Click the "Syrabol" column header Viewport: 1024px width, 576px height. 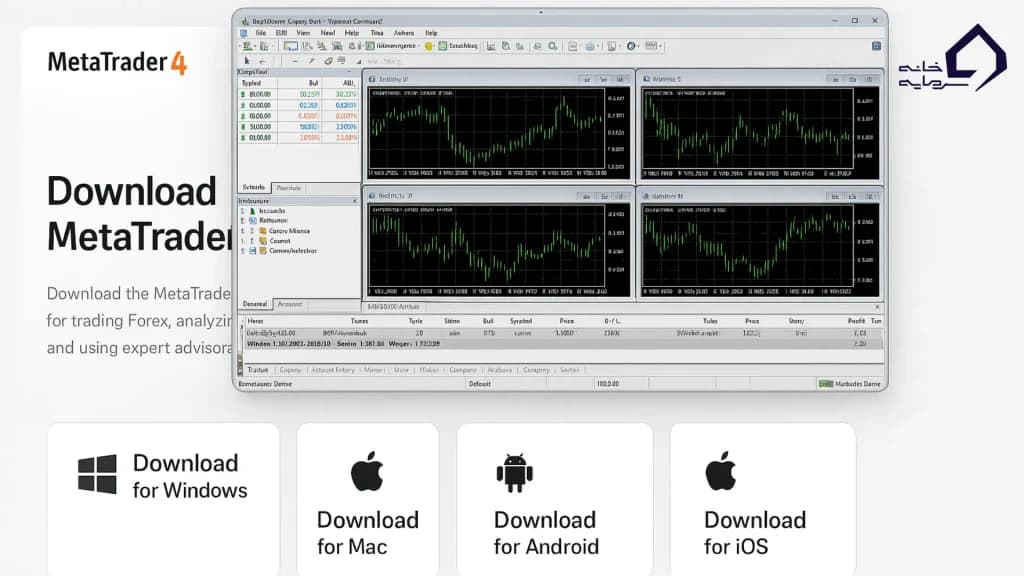[x=520, y=321]
